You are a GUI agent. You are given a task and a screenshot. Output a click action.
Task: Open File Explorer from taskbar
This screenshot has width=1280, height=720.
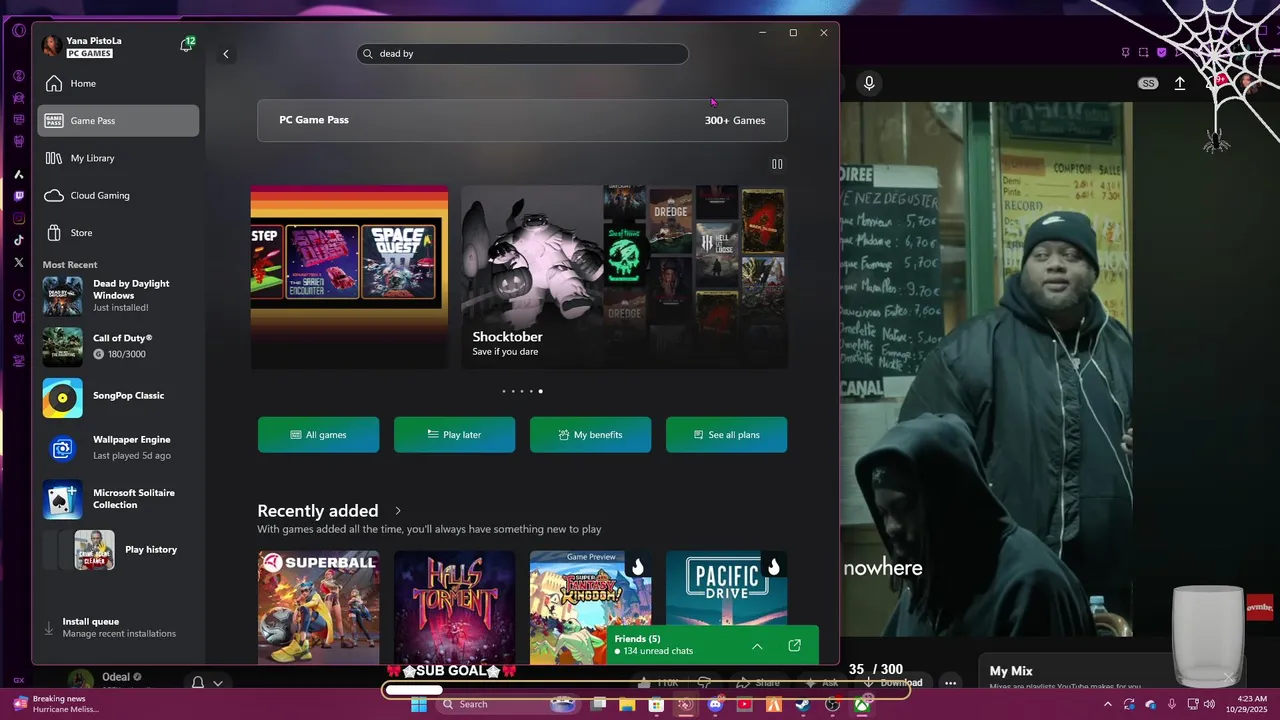click(x=627, y=705)
